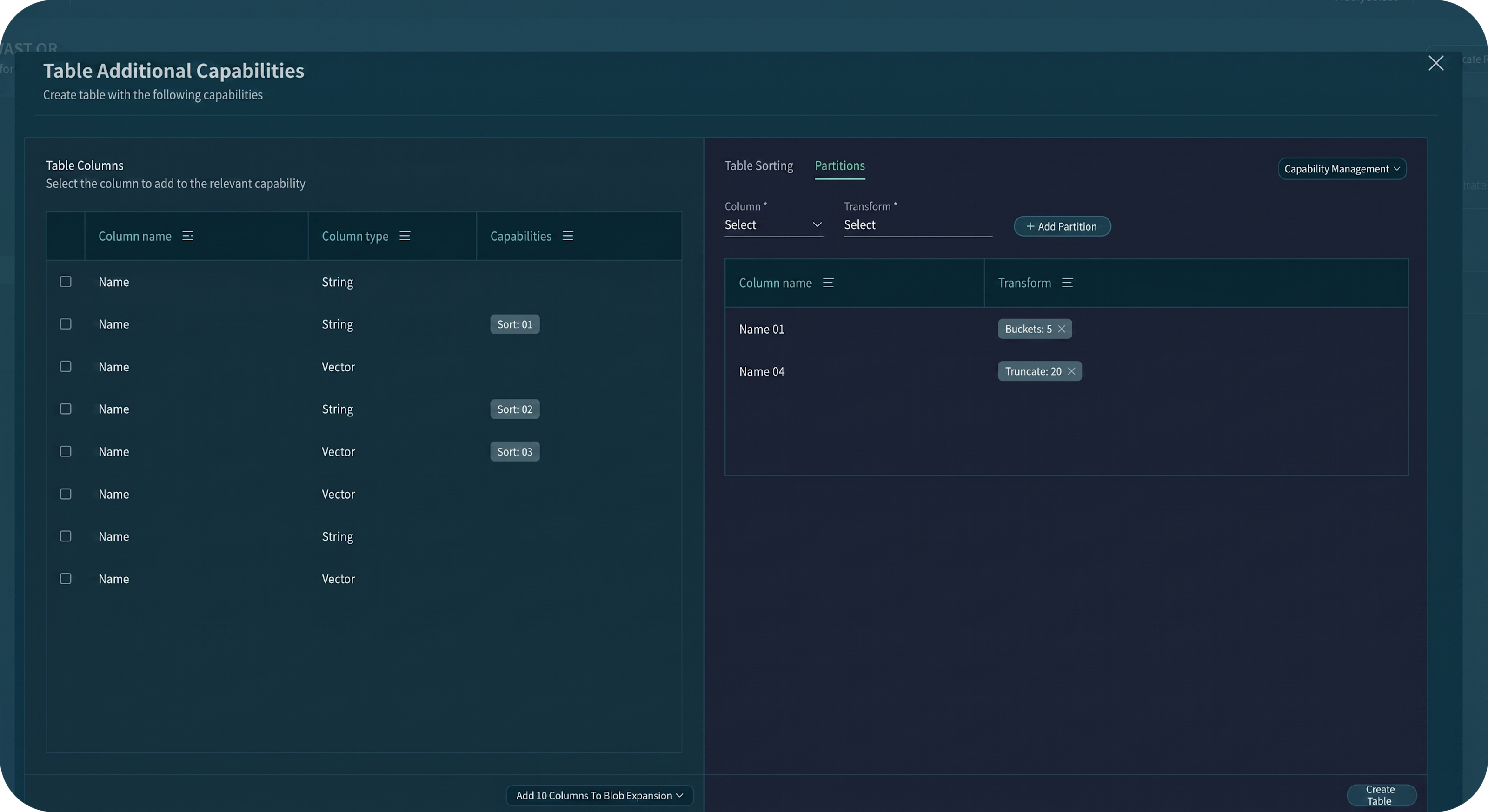1488x812 pixels.
Task: Click the Sort: 03 capability tag
Action: [515, 452]
